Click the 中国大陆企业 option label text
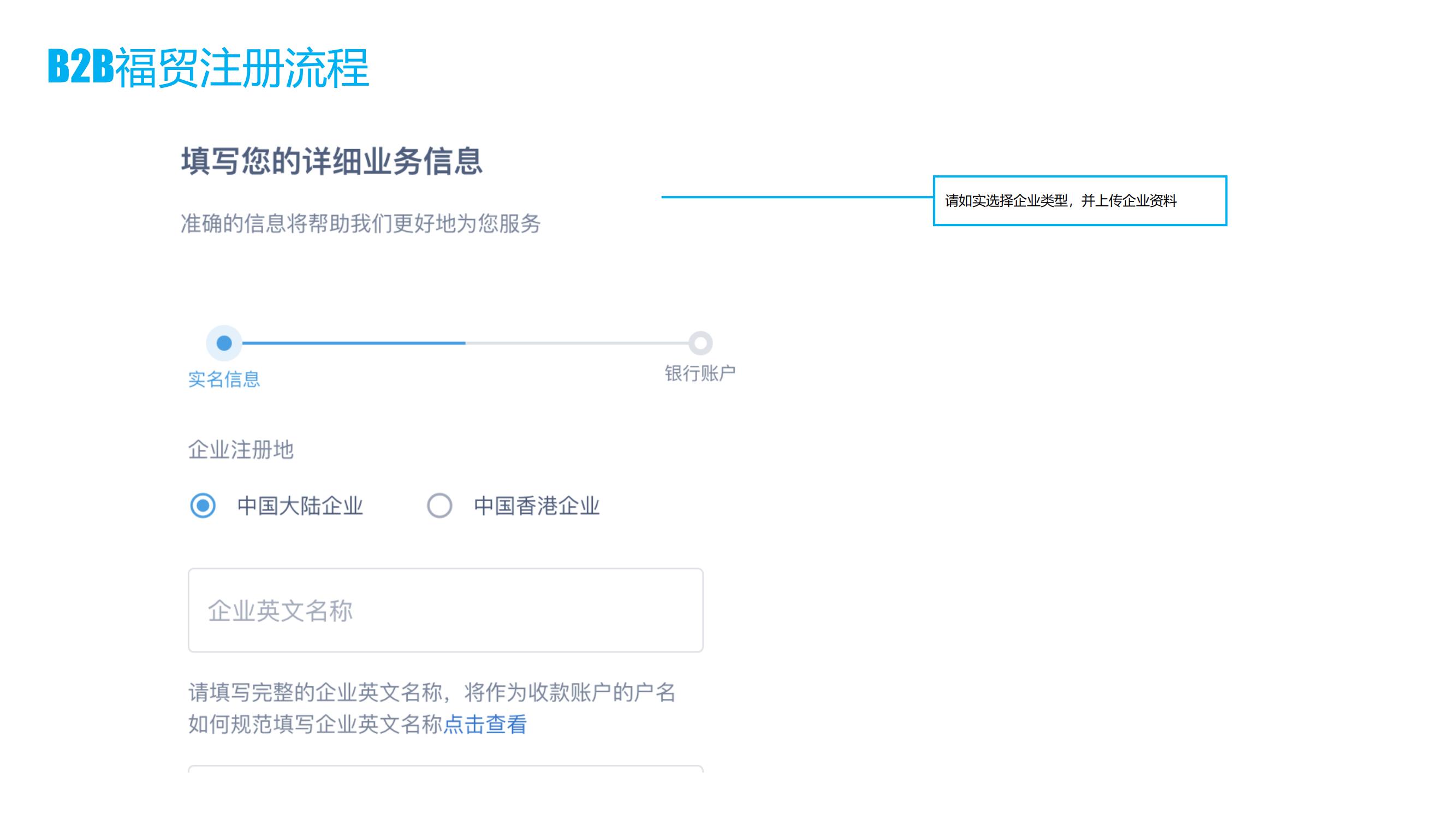Image resolution: width=1456 pixels, height=819 pixels. point(300,506)
